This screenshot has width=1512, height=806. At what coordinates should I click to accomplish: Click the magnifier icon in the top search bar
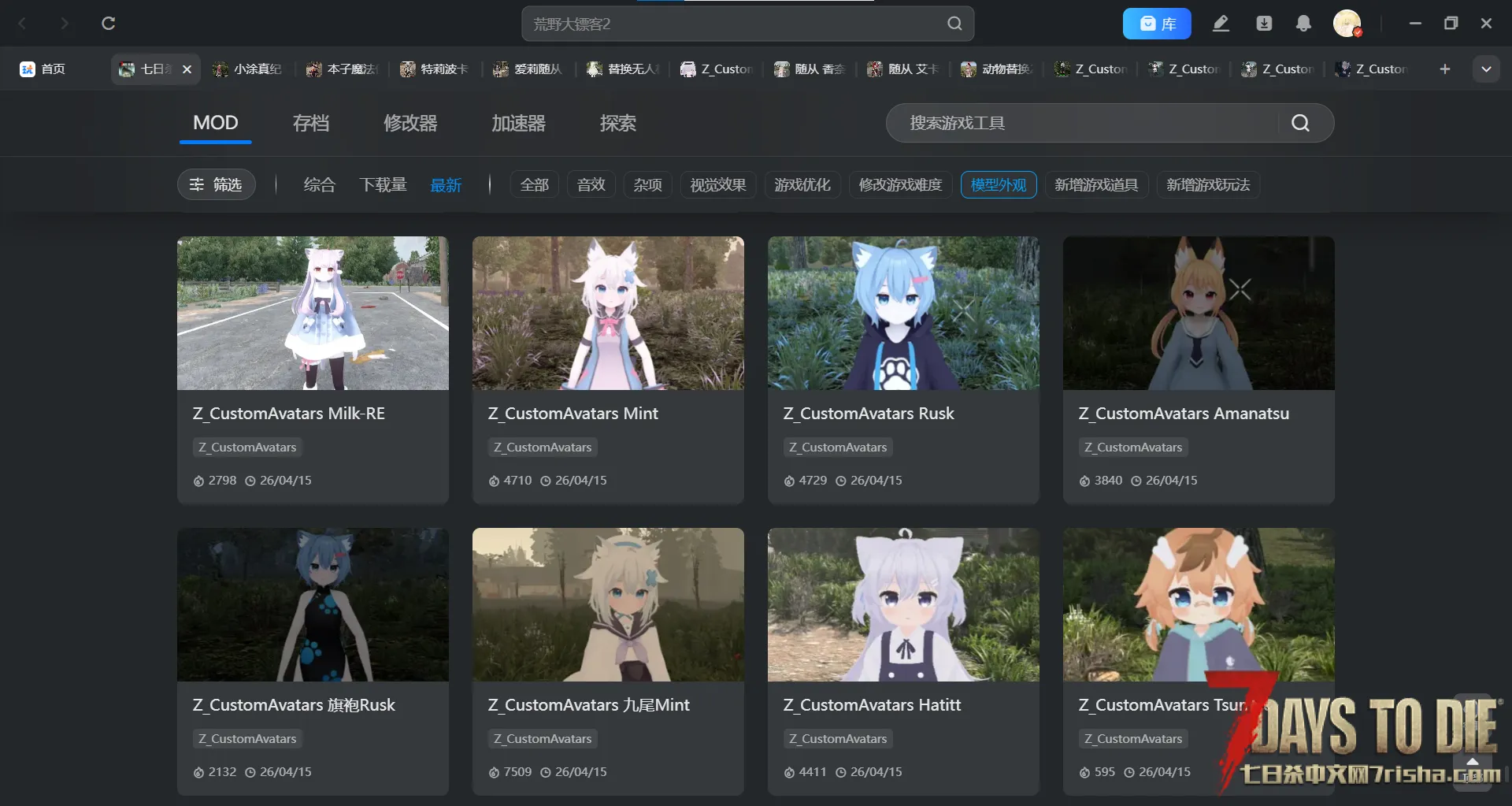click(954, 24)
